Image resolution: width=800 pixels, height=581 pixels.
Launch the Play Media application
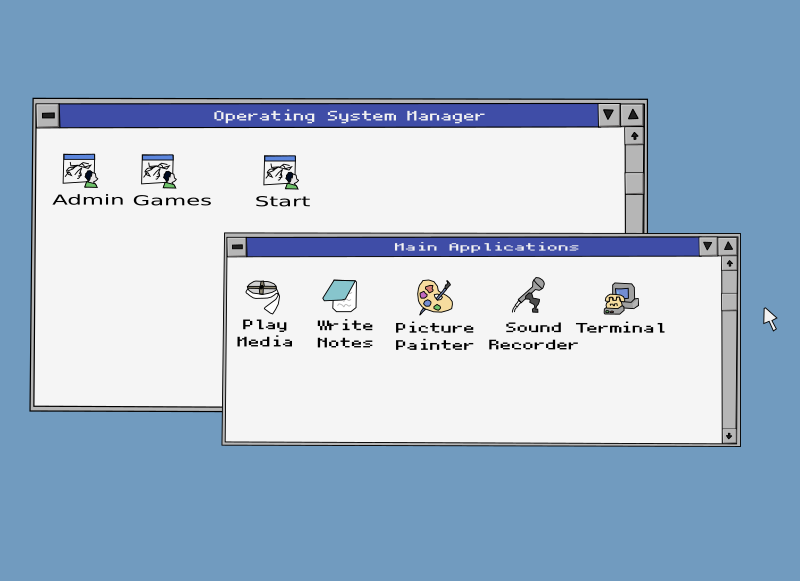[263, 296]
